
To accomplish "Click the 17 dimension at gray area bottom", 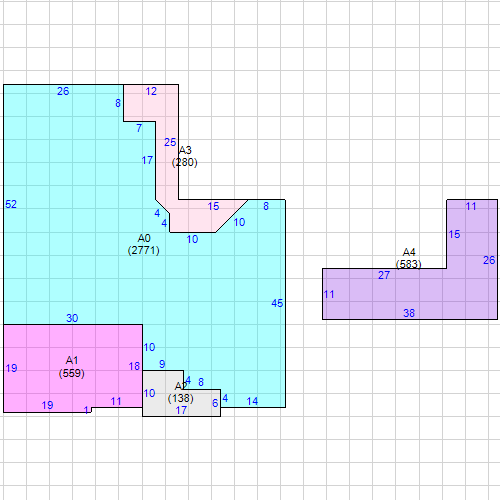I will click(x=181, y=410).
